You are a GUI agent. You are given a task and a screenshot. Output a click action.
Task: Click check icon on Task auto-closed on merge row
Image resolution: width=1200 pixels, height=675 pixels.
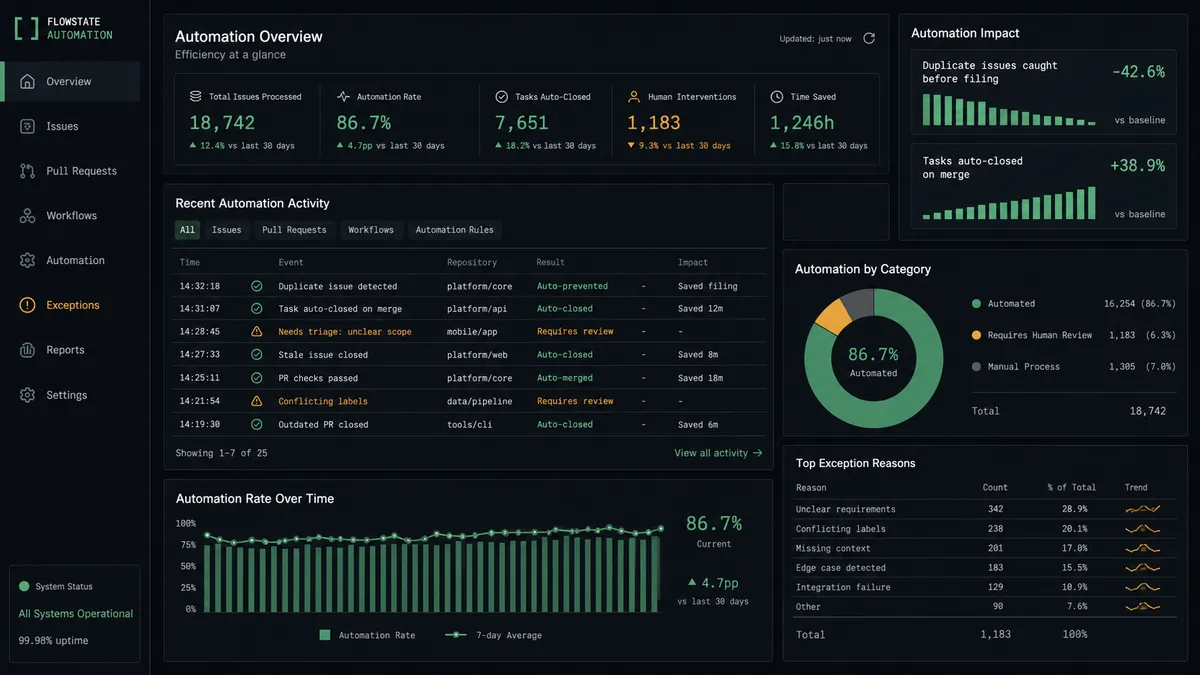257,309
